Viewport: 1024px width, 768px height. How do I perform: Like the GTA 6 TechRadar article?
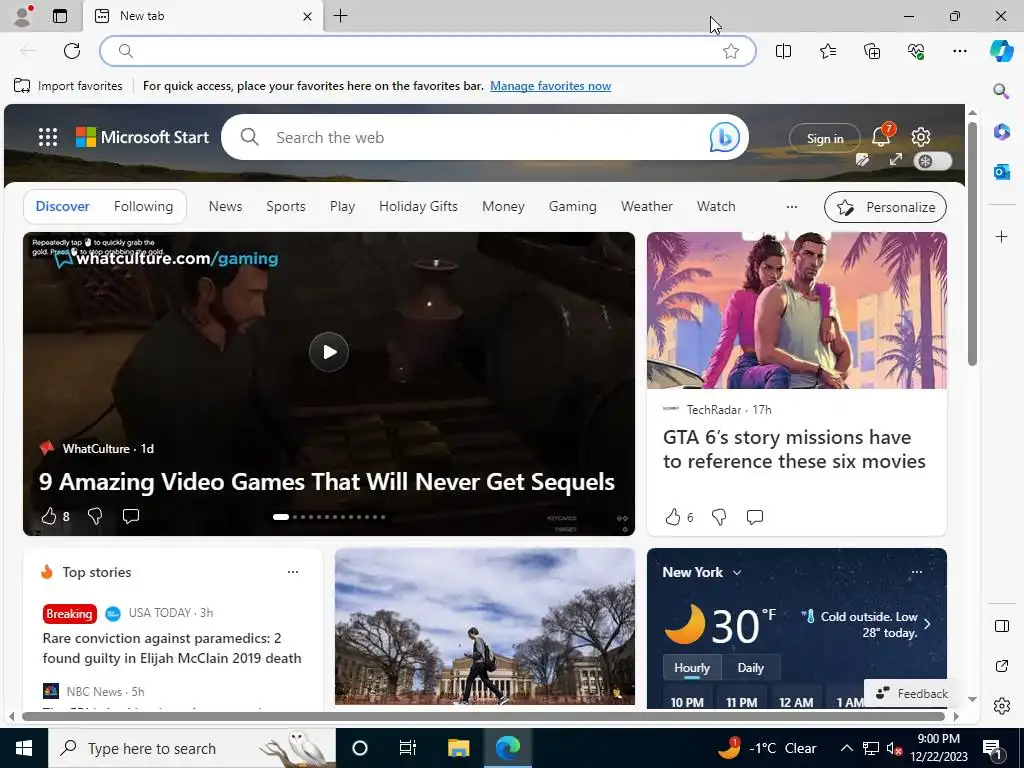[673, 517]
